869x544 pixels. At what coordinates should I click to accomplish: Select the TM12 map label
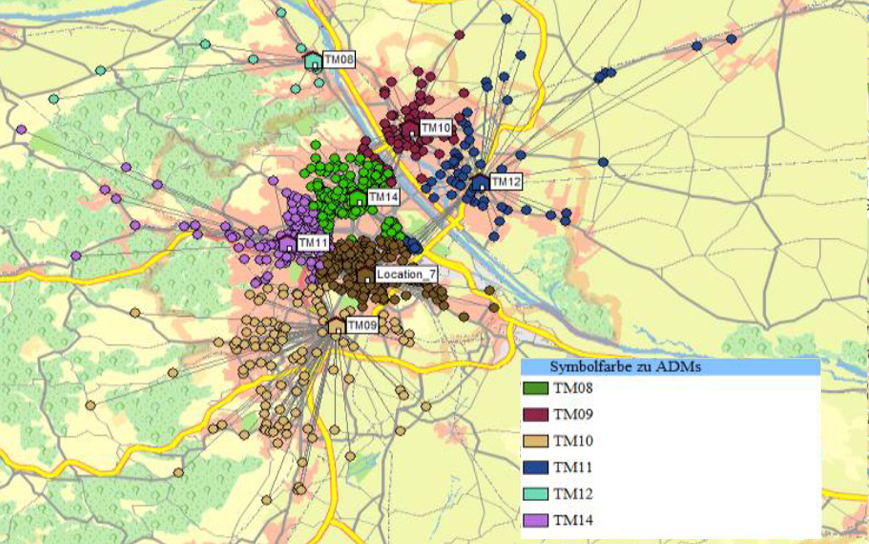(x=506, y=181)
